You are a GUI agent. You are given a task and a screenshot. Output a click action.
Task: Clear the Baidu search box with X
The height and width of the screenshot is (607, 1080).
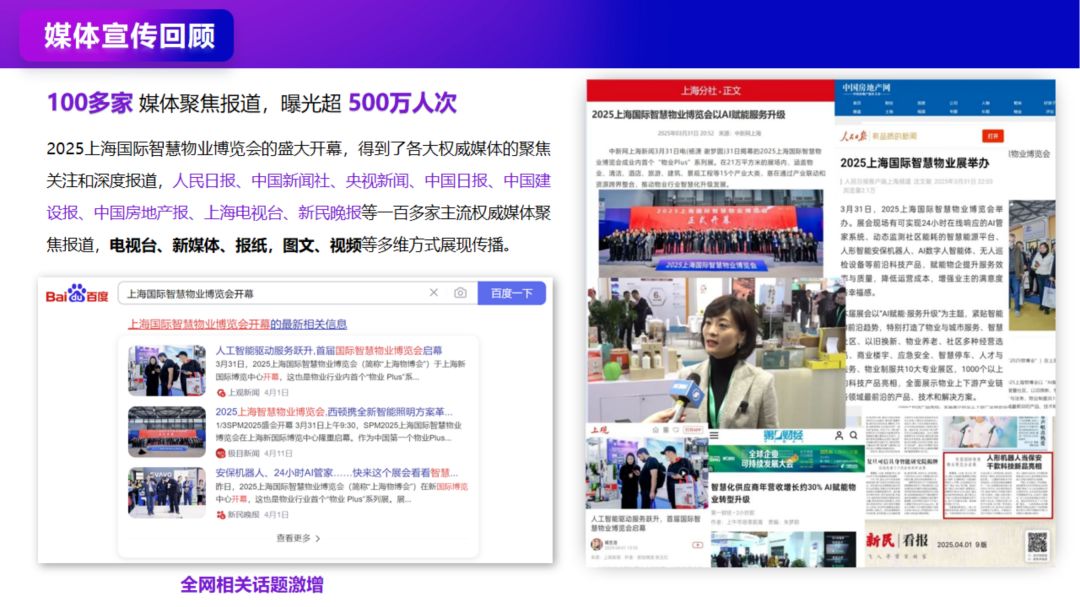[x=434, y=293]
